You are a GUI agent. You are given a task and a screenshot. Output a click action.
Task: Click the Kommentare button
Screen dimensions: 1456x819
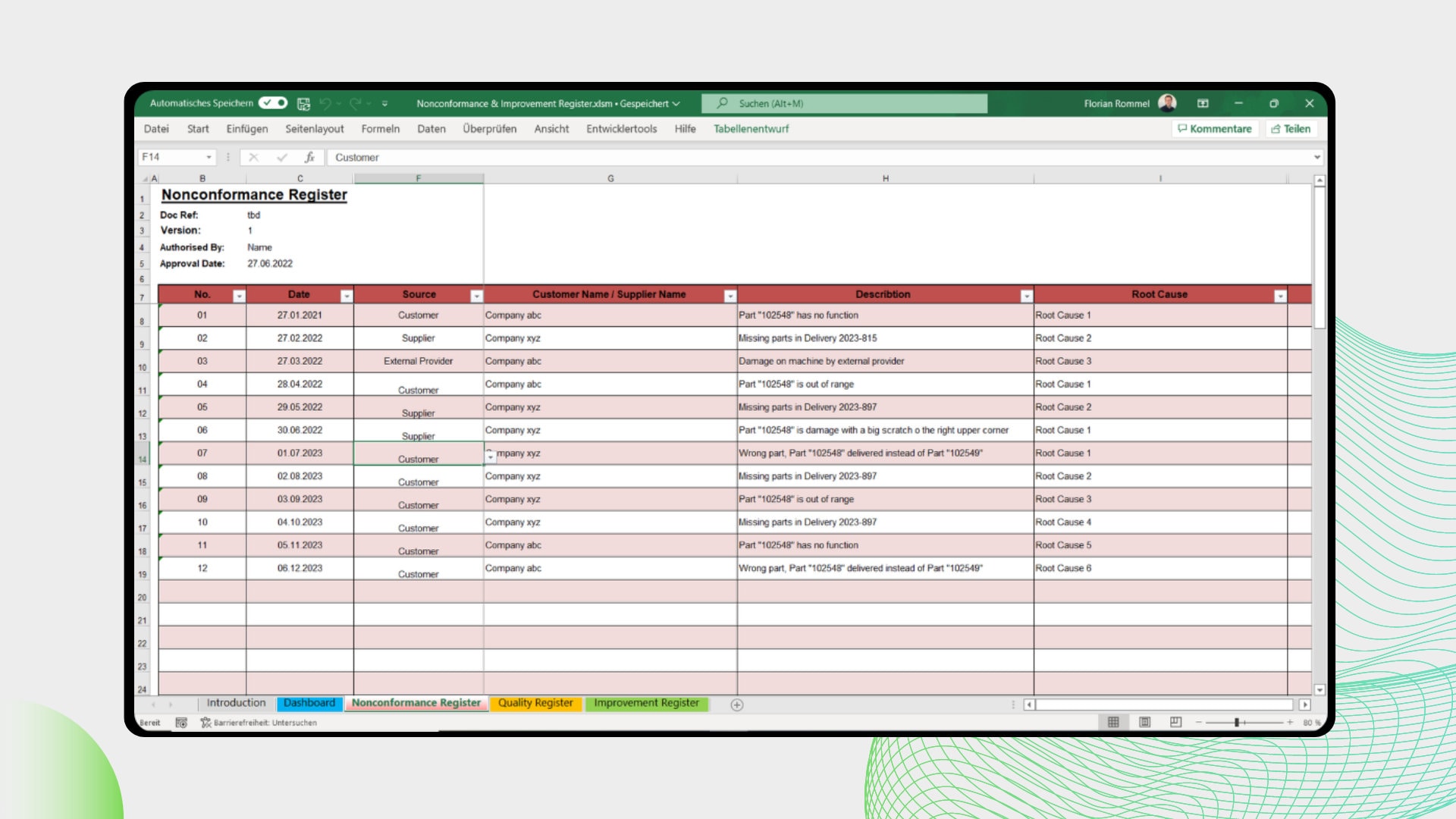click(x=1215, y=129)
